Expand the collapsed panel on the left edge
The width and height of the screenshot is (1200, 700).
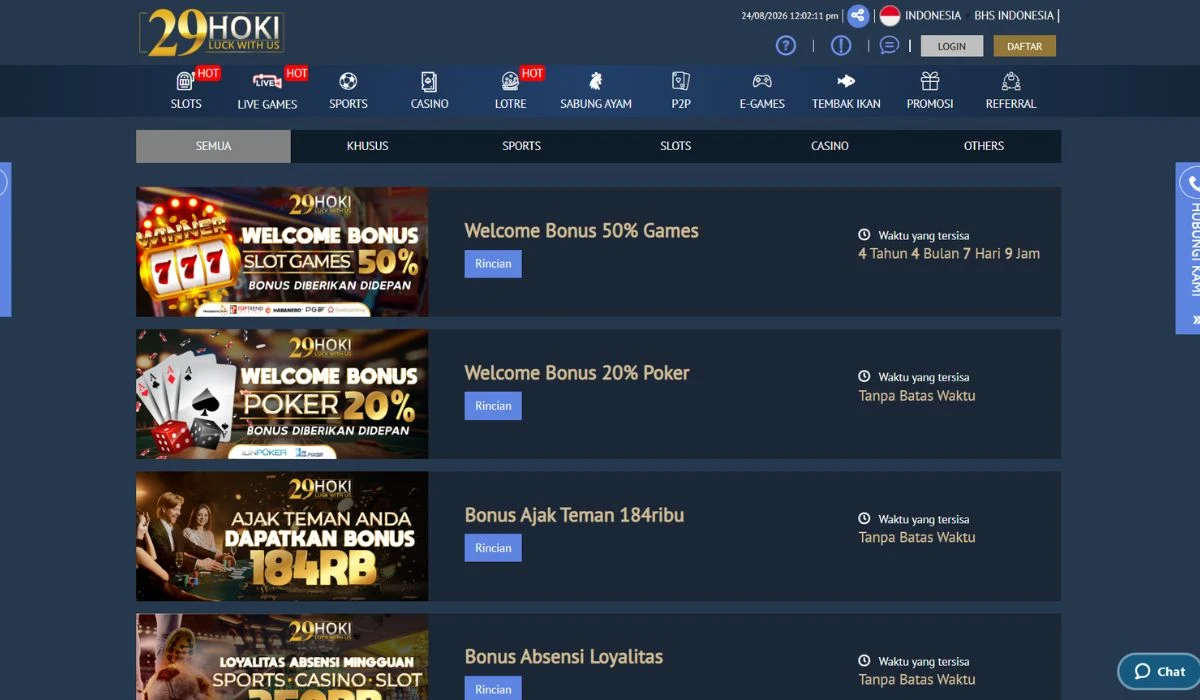(4, 238)
